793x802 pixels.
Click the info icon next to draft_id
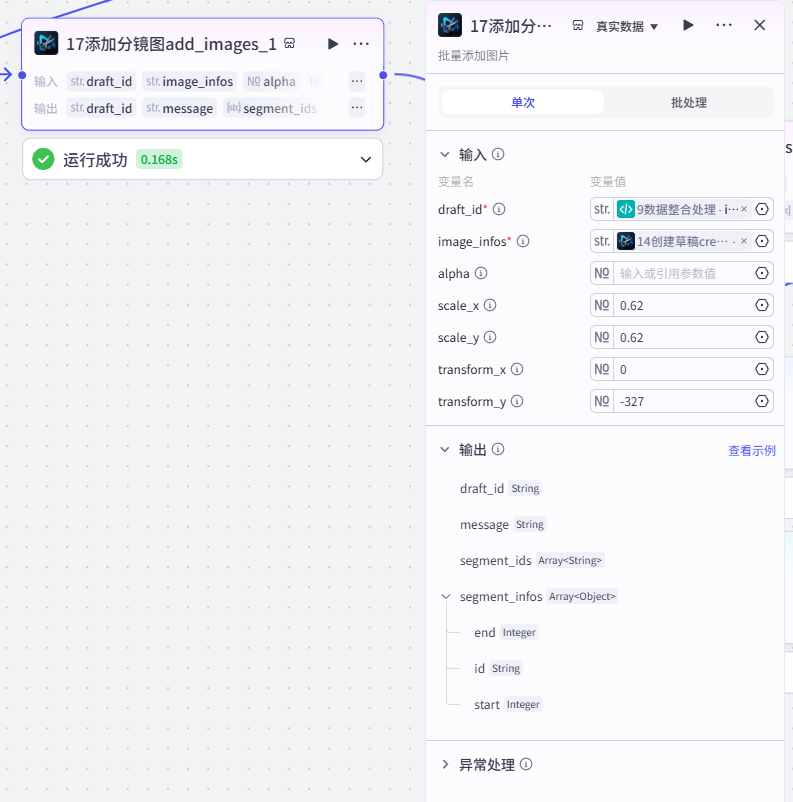(499, 209)
